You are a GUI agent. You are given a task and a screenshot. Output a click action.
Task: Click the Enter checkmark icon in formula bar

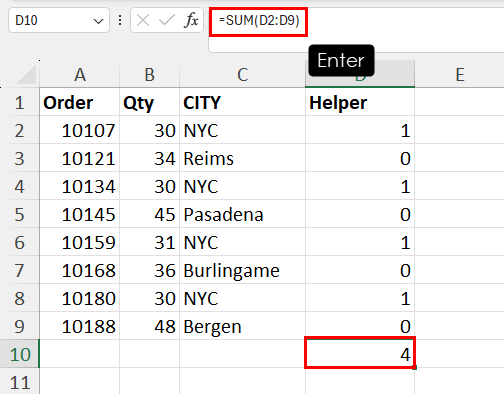click(167, 21)
